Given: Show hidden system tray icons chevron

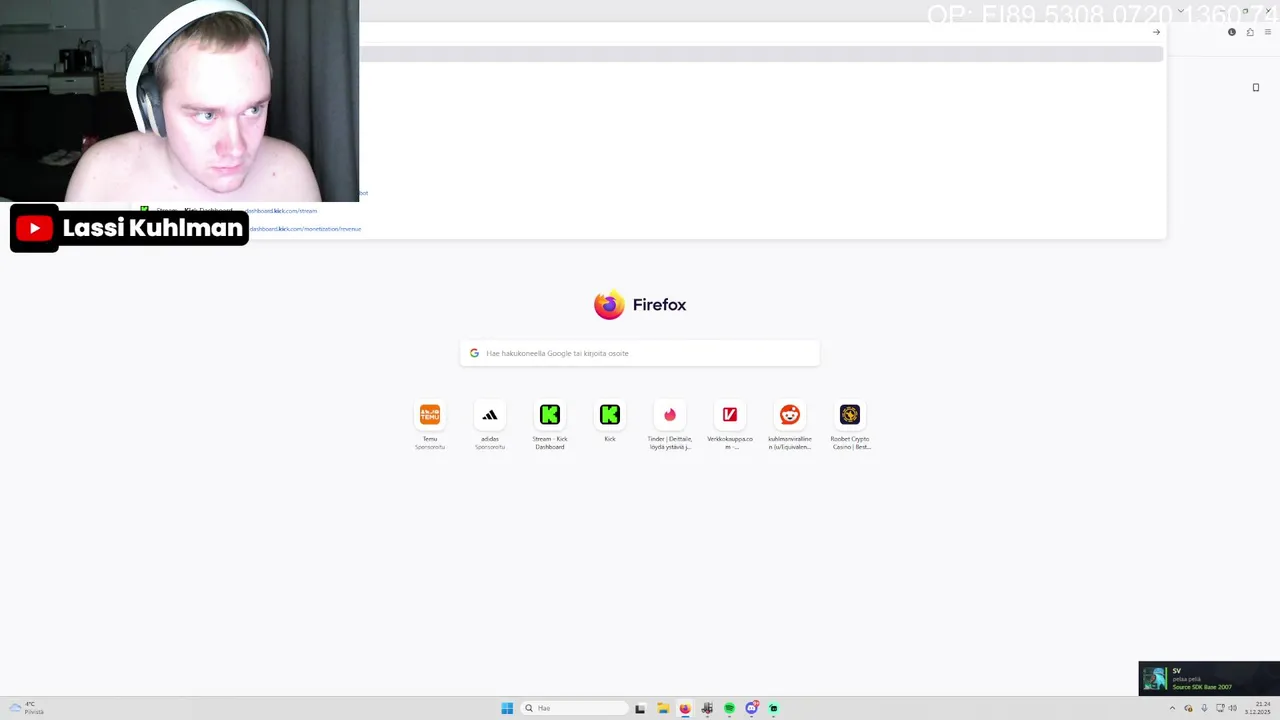Looking at the screenshot, I should click(1173, 708).
